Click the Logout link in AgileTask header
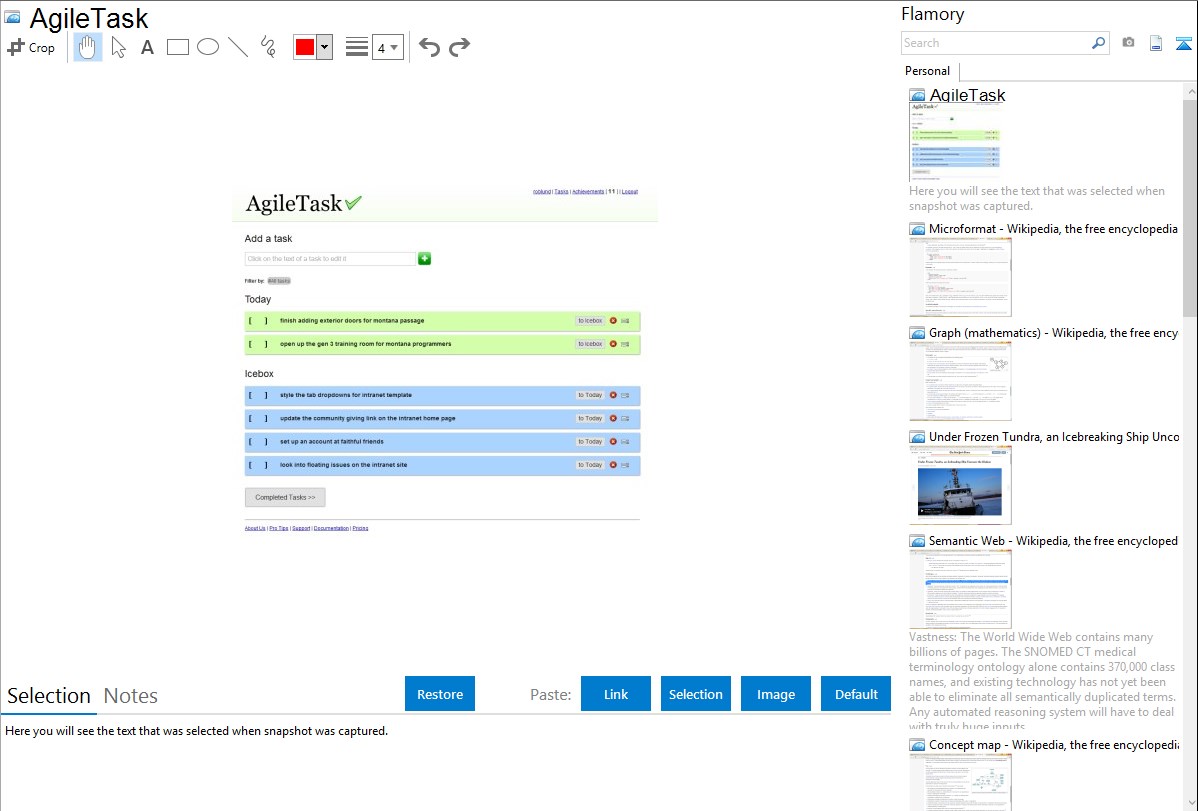Viewport: 1198px width, 811px height. [x=630, y=192]
